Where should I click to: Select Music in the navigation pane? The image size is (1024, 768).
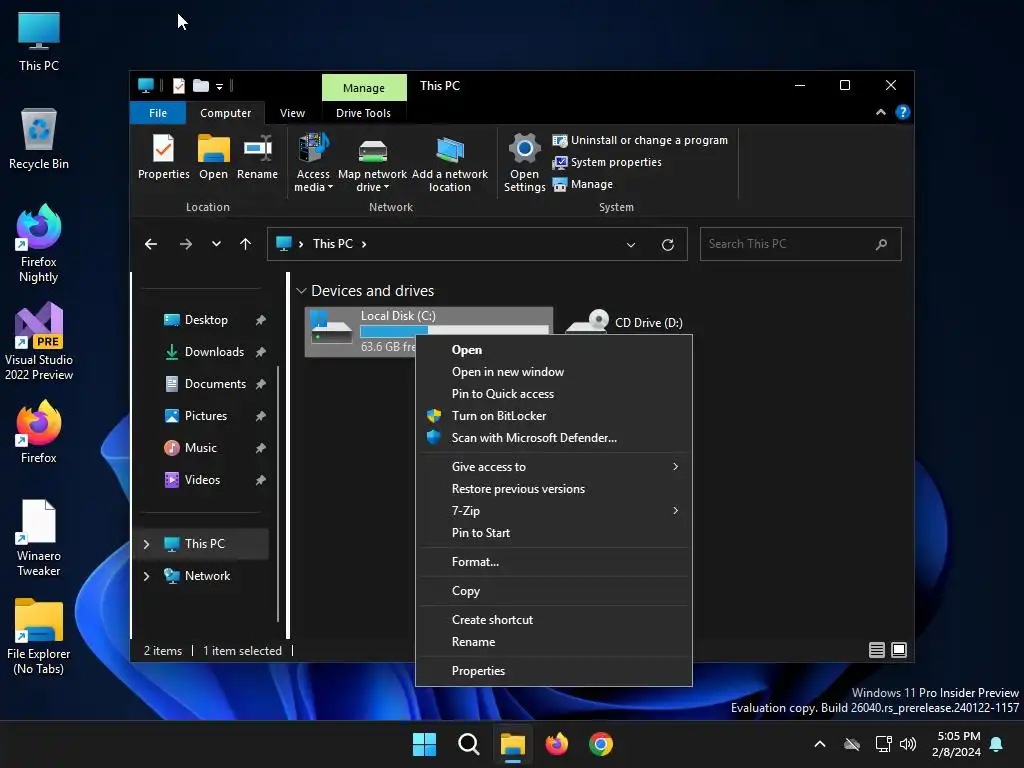tap(200, 448)
